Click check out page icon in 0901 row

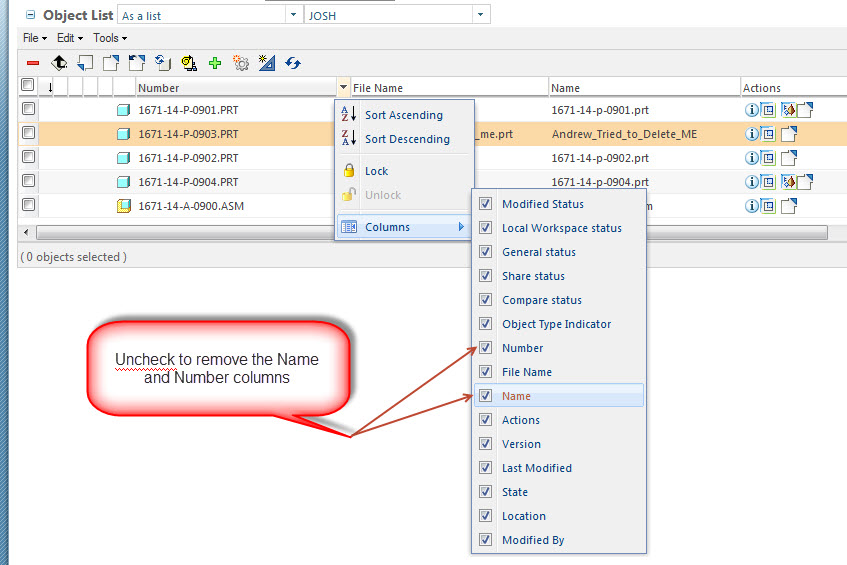click(x=805, y=110)
